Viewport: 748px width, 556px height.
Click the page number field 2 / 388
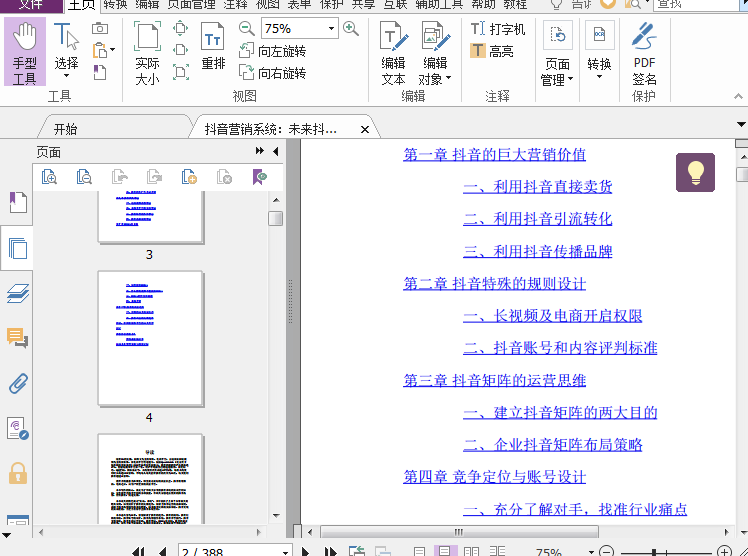229,551
